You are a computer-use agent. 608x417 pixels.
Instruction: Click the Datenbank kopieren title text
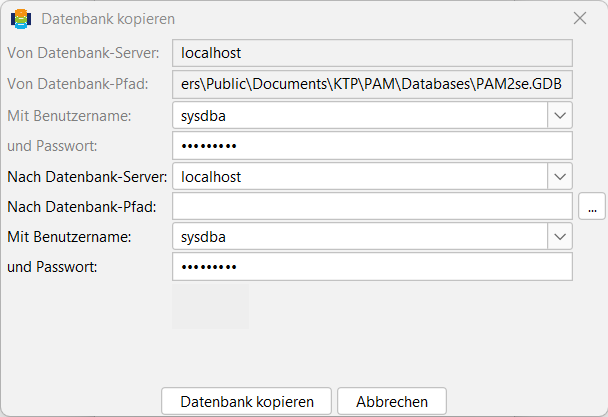point(108,19)
